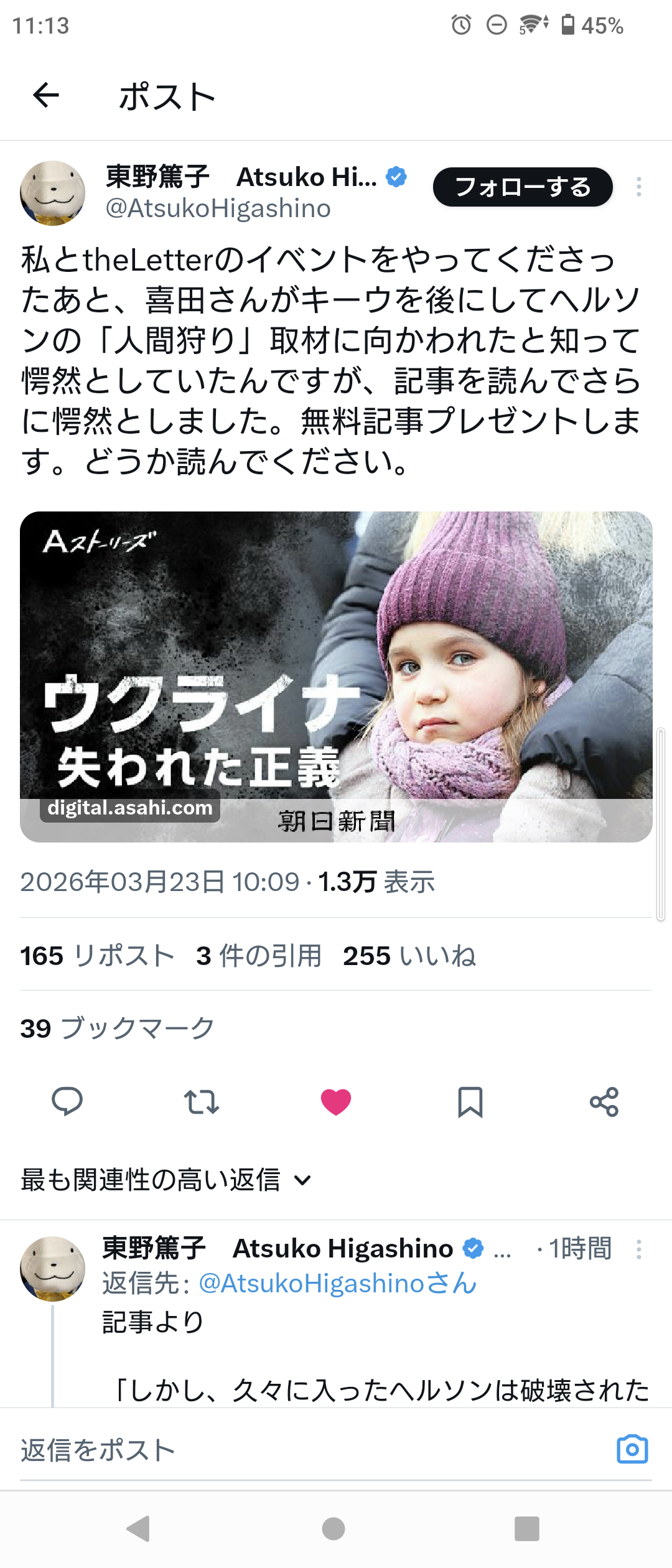
Task: Tap the repost arrows icon
Action: point(202,1102)
